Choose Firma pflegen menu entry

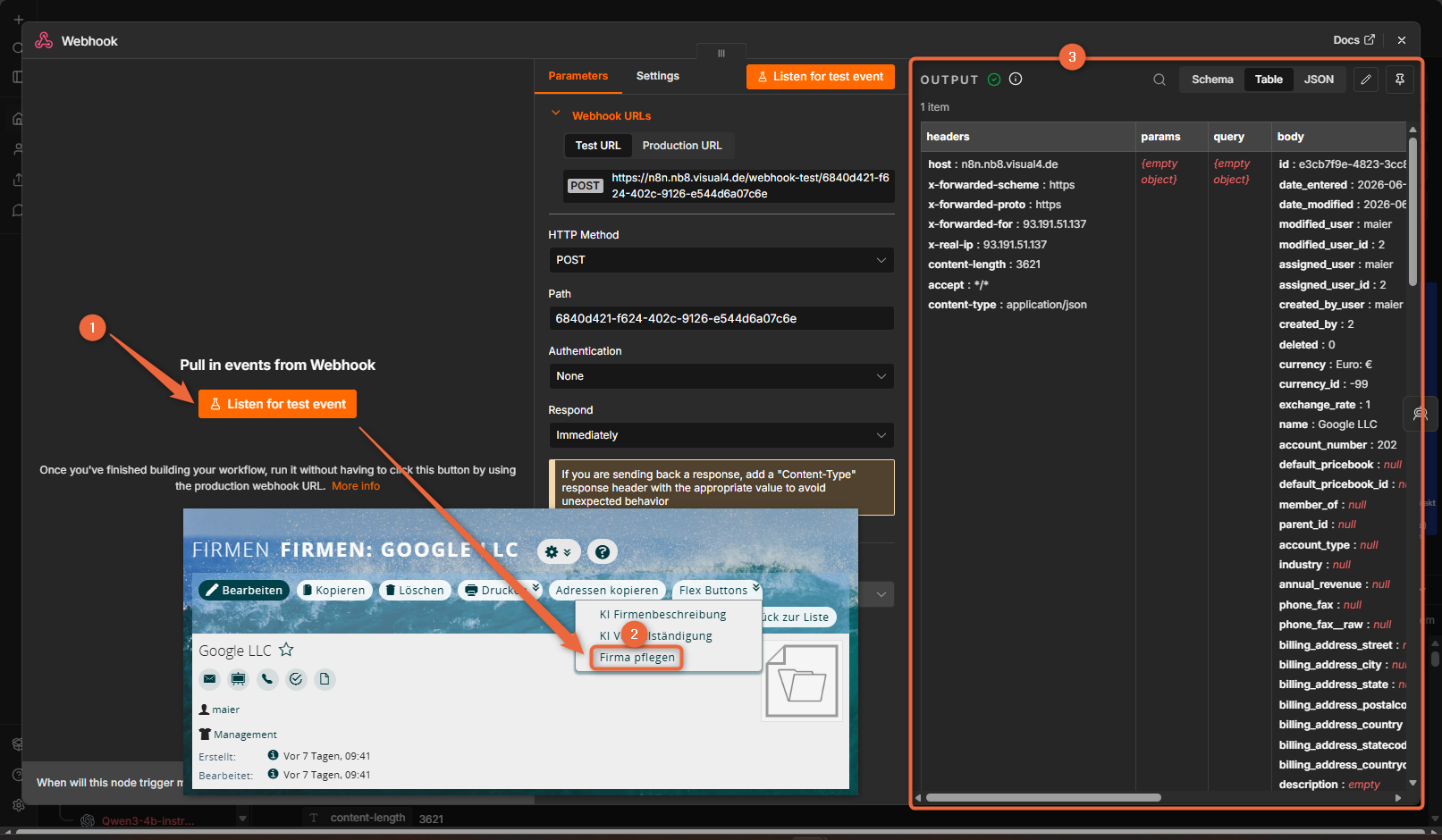point(637,658)
